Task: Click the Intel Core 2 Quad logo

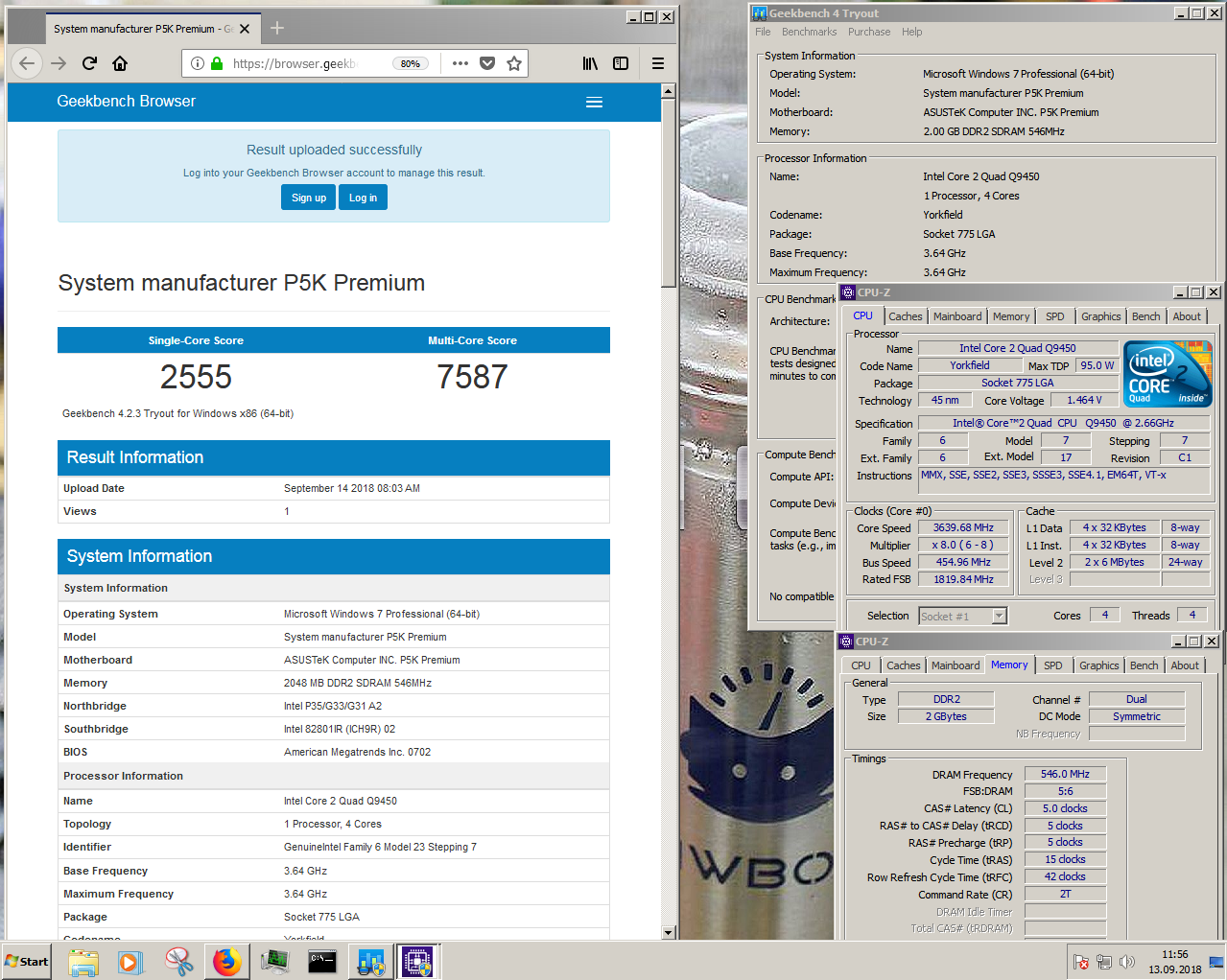Action: click(1168, 374)
